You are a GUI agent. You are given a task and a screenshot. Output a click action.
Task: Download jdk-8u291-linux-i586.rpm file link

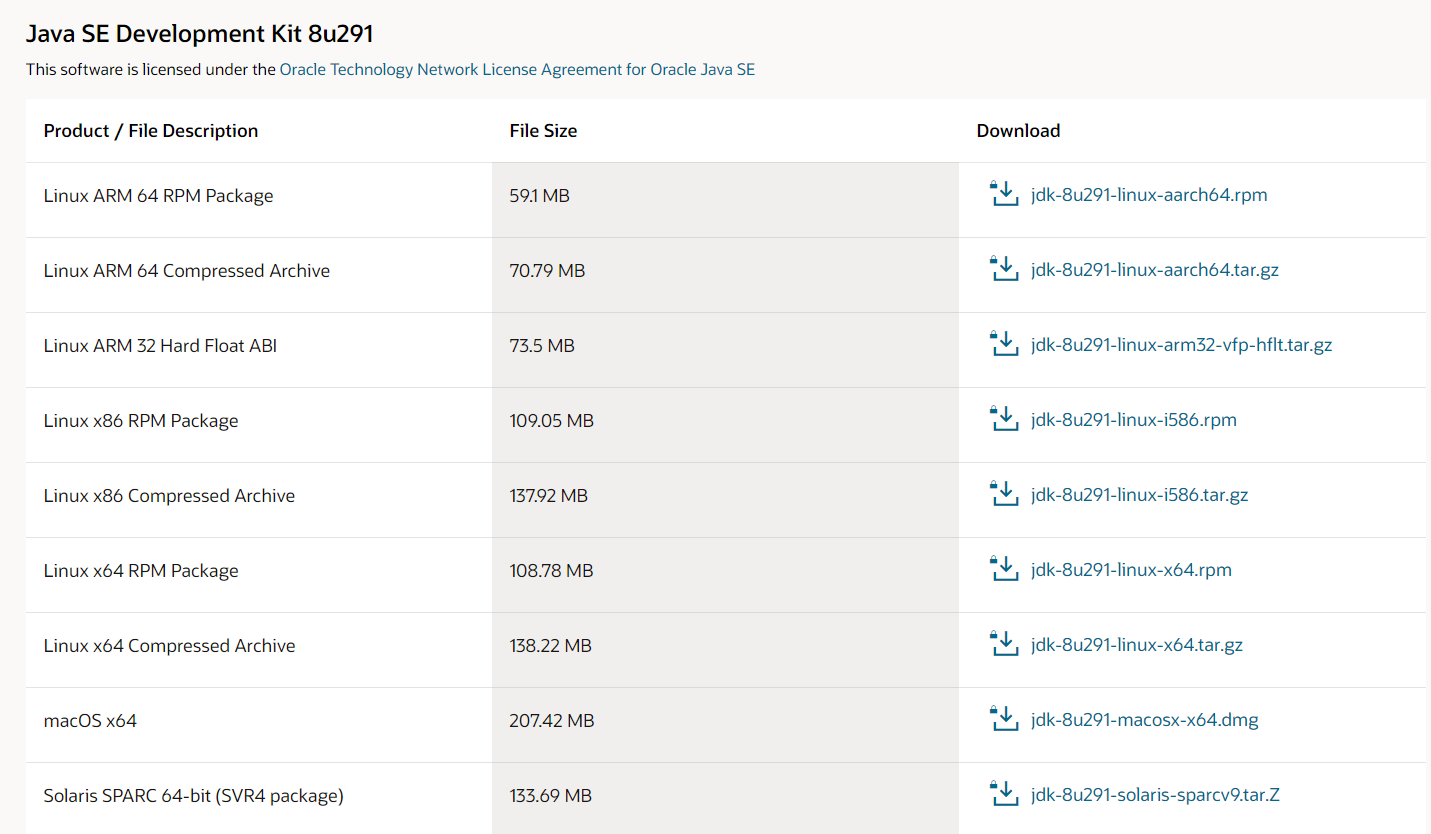click(1134, 420)
